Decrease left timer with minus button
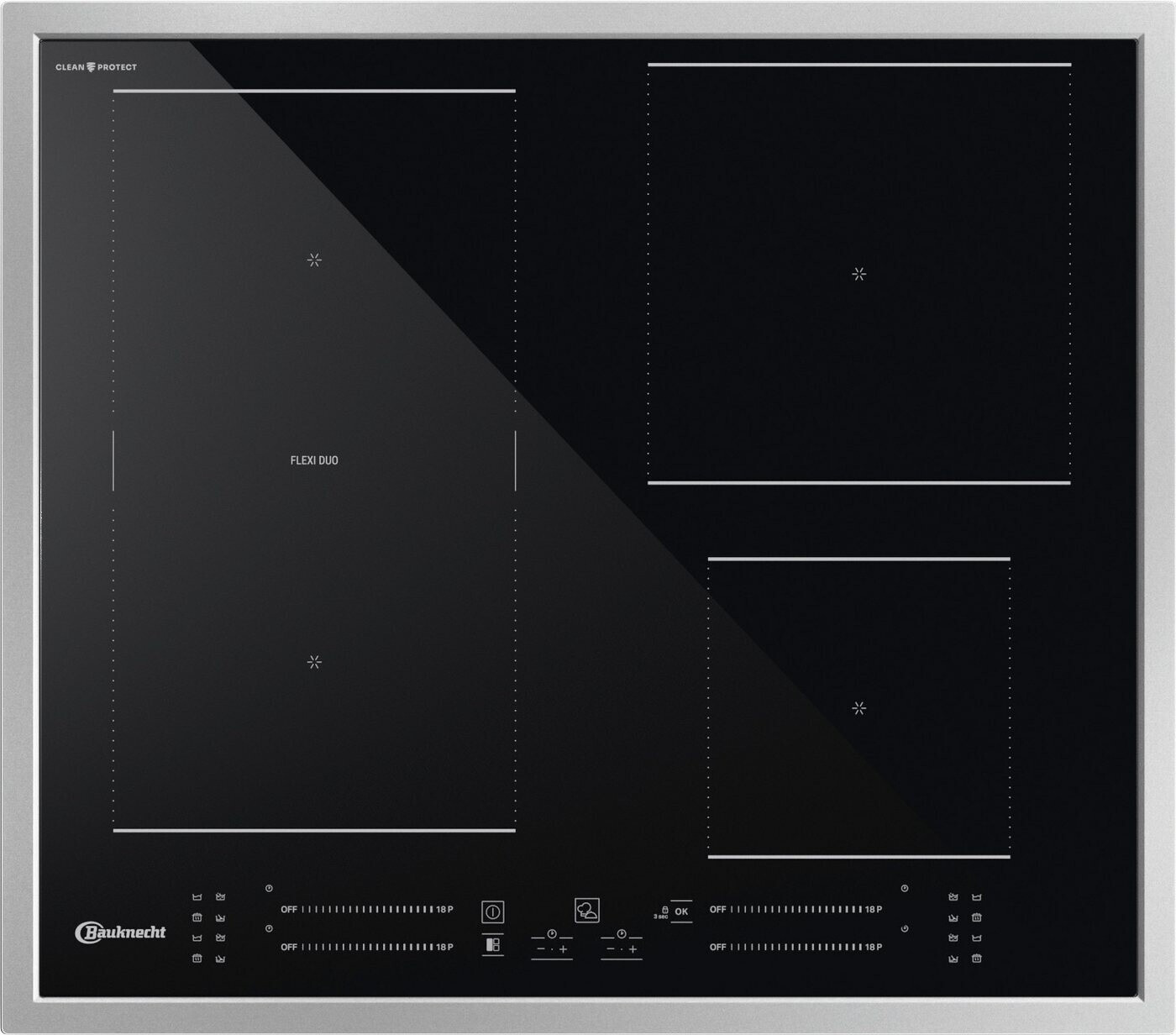 pos(541,949)
